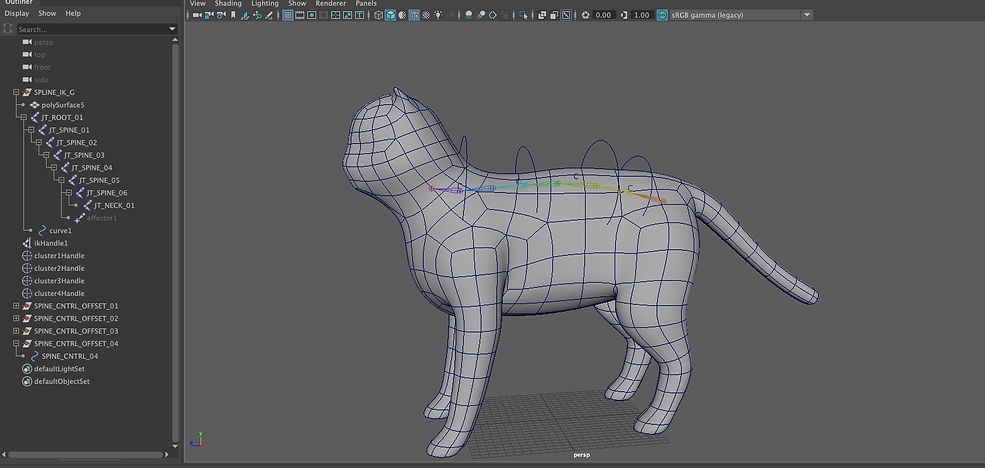The image size is (985, 468).
Task: Expand SPINE_CNTRL_OFFSET_02 group
Action: [x=16, y=318]
